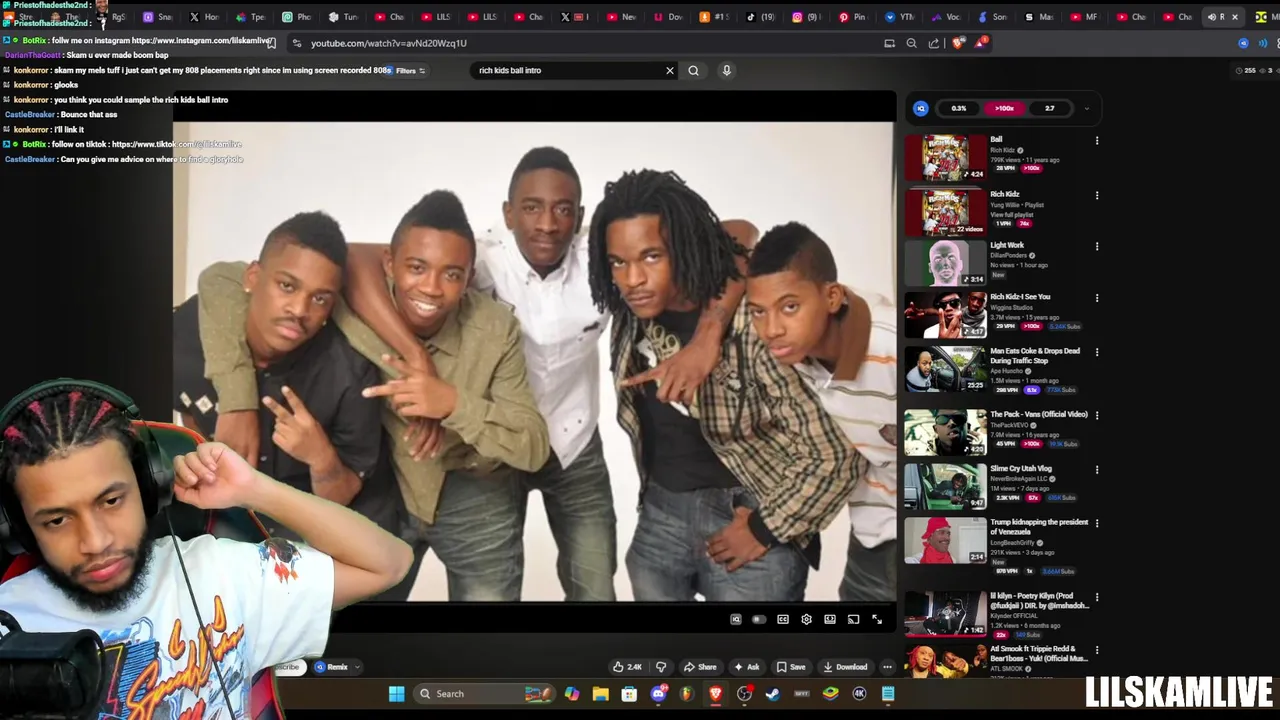The image size is (1280, 720).
Task: Open 'The Pack - Vans (Official Video)' title
Action: coord(1039,414)
